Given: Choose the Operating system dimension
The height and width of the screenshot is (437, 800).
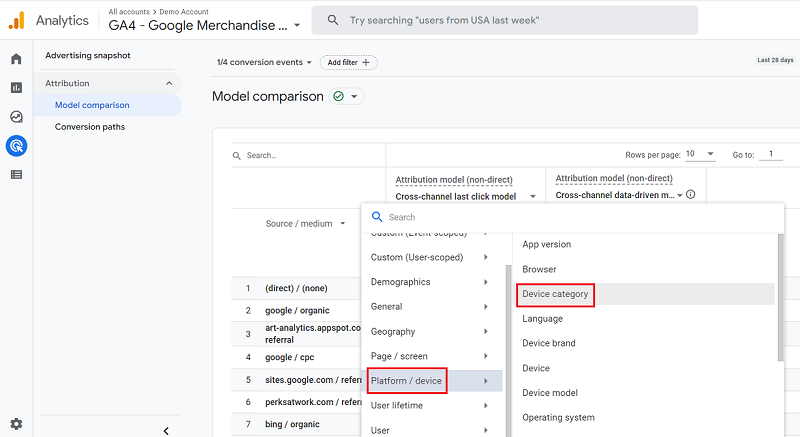Looking at the screenshot, I should coord(558,418).
